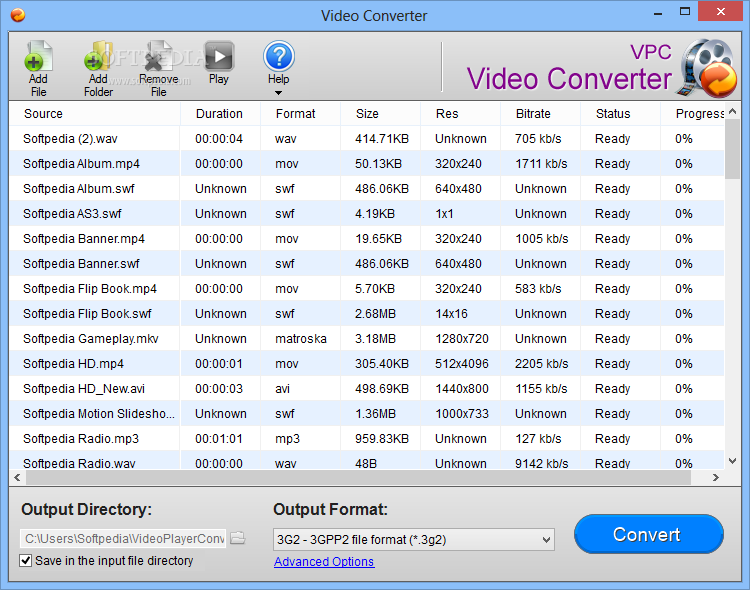The width and height of the screenshot is (750, 590).
Task: Sort by the Bitrate column header
Action: [540, 113]
